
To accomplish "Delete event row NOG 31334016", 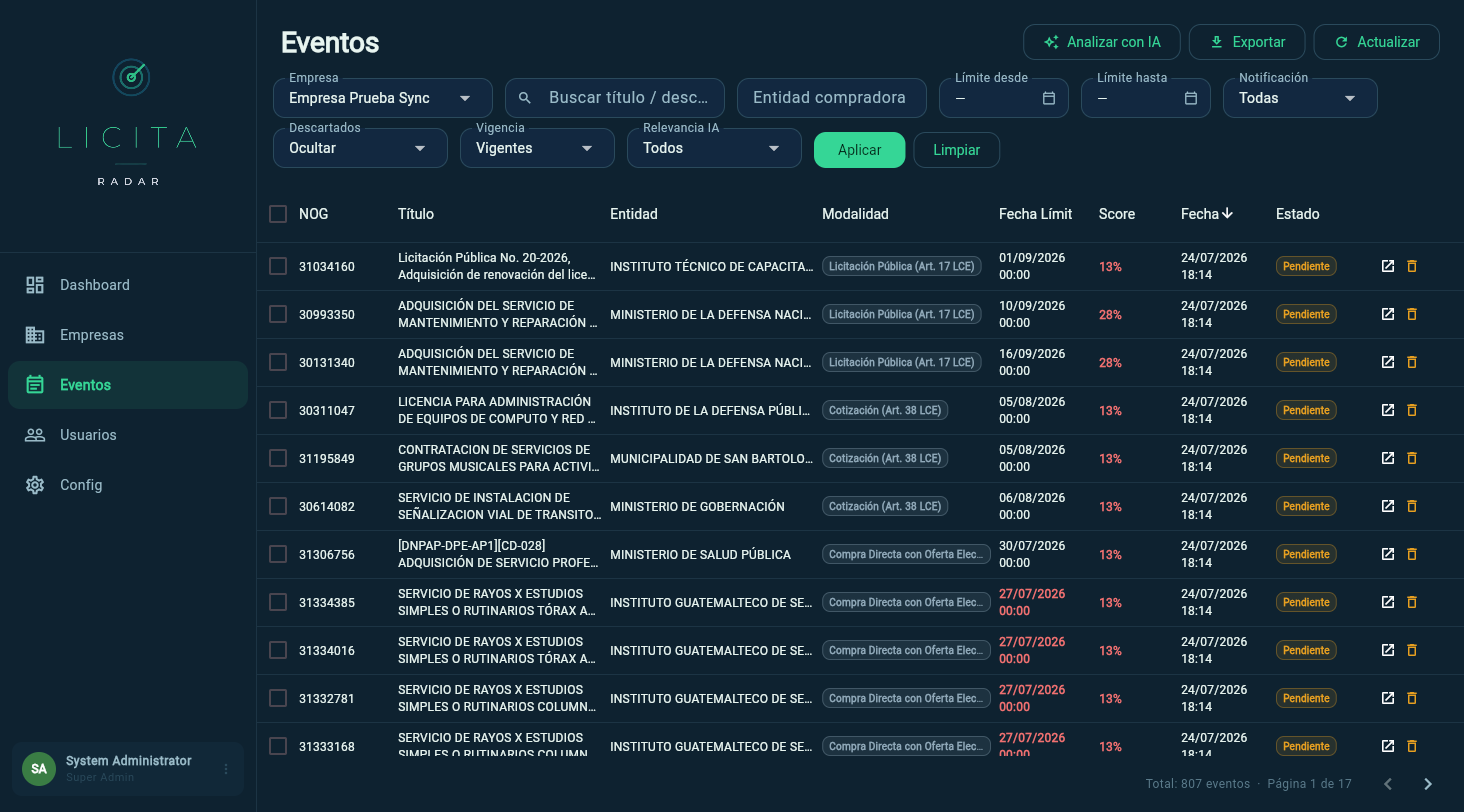I will pyautogui.click(x=1412, y=650).
